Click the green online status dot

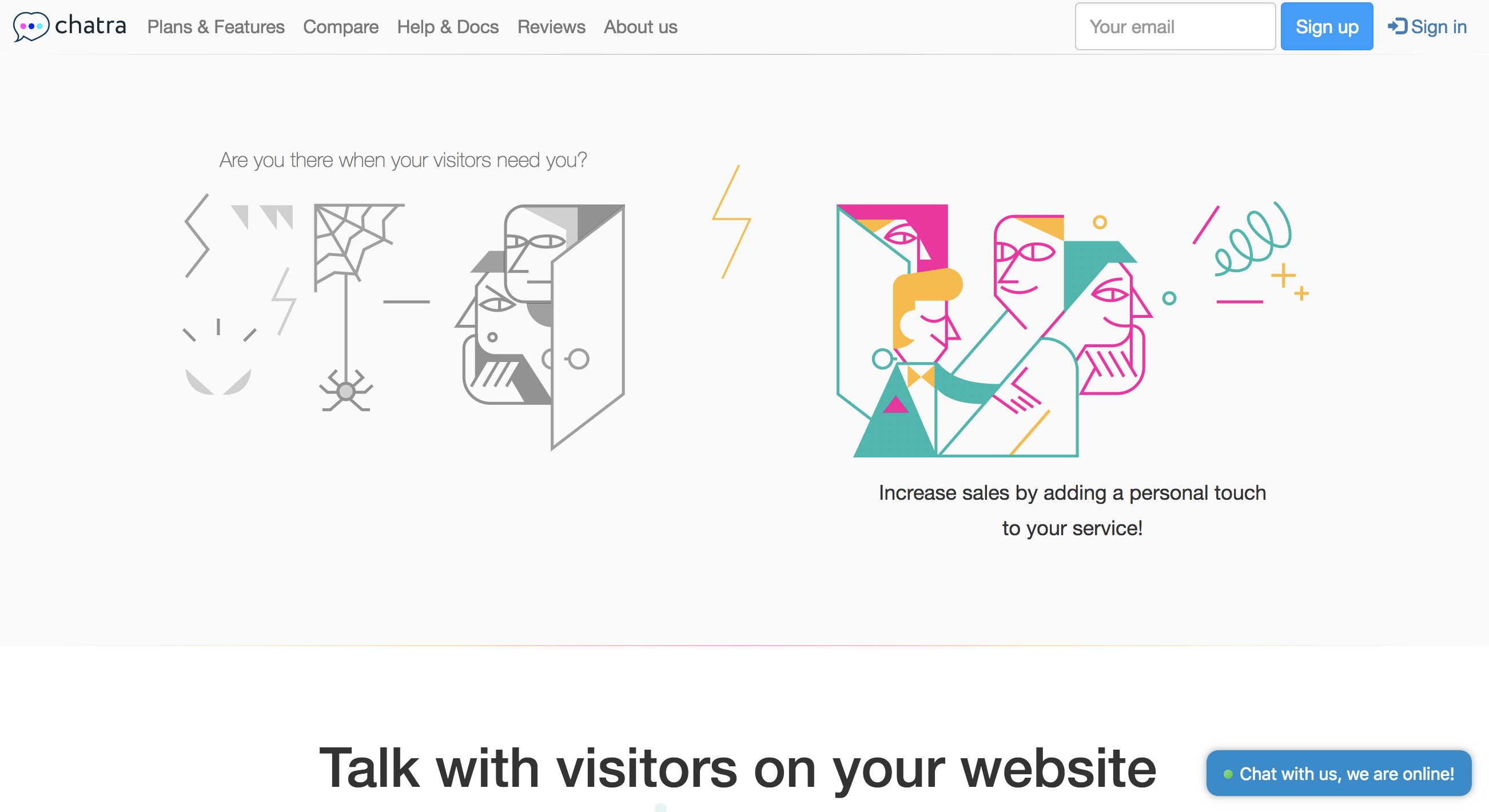click(x=1228, y=774)
